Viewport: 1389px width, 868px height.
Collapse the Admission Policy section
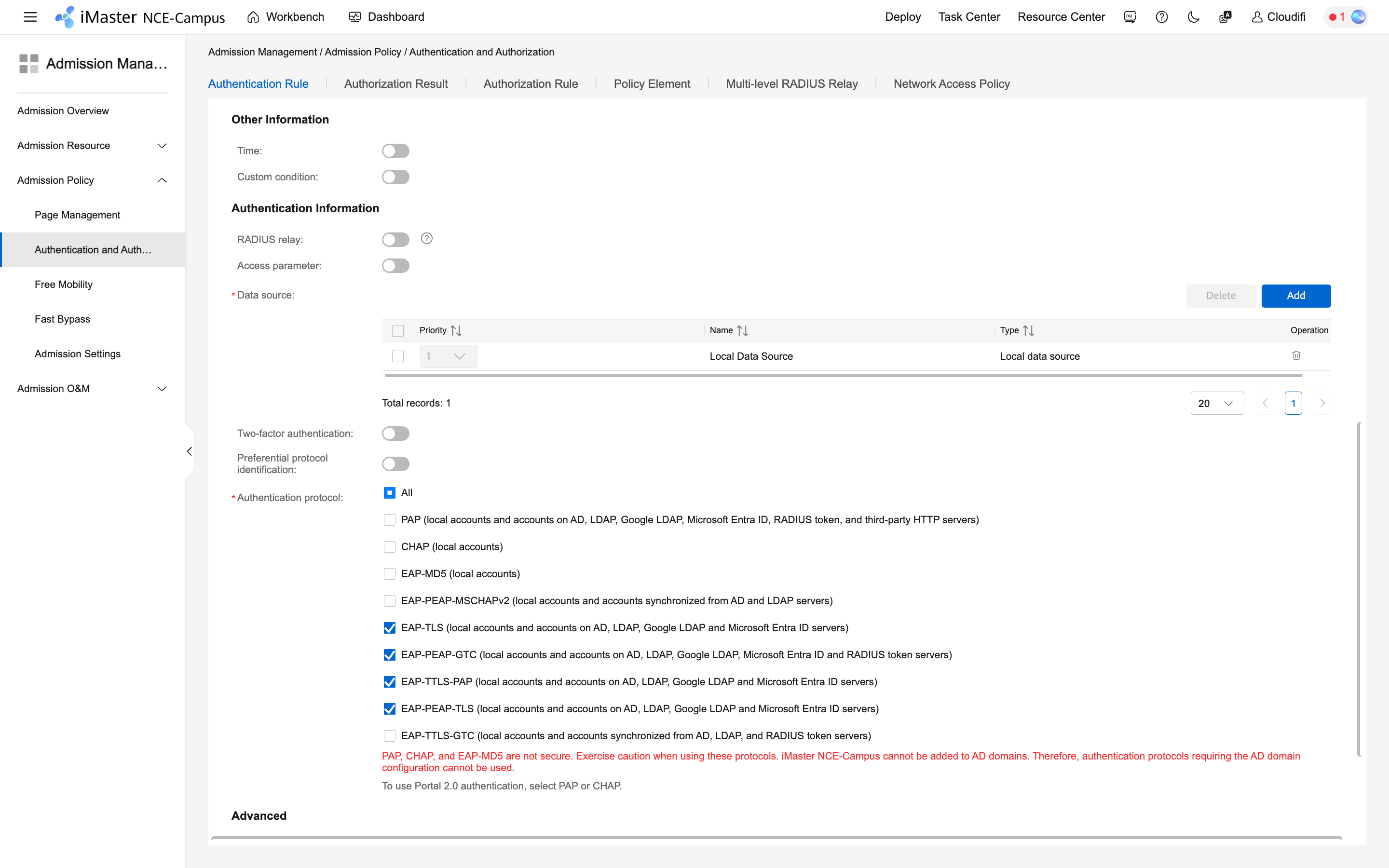pos(161,180)
